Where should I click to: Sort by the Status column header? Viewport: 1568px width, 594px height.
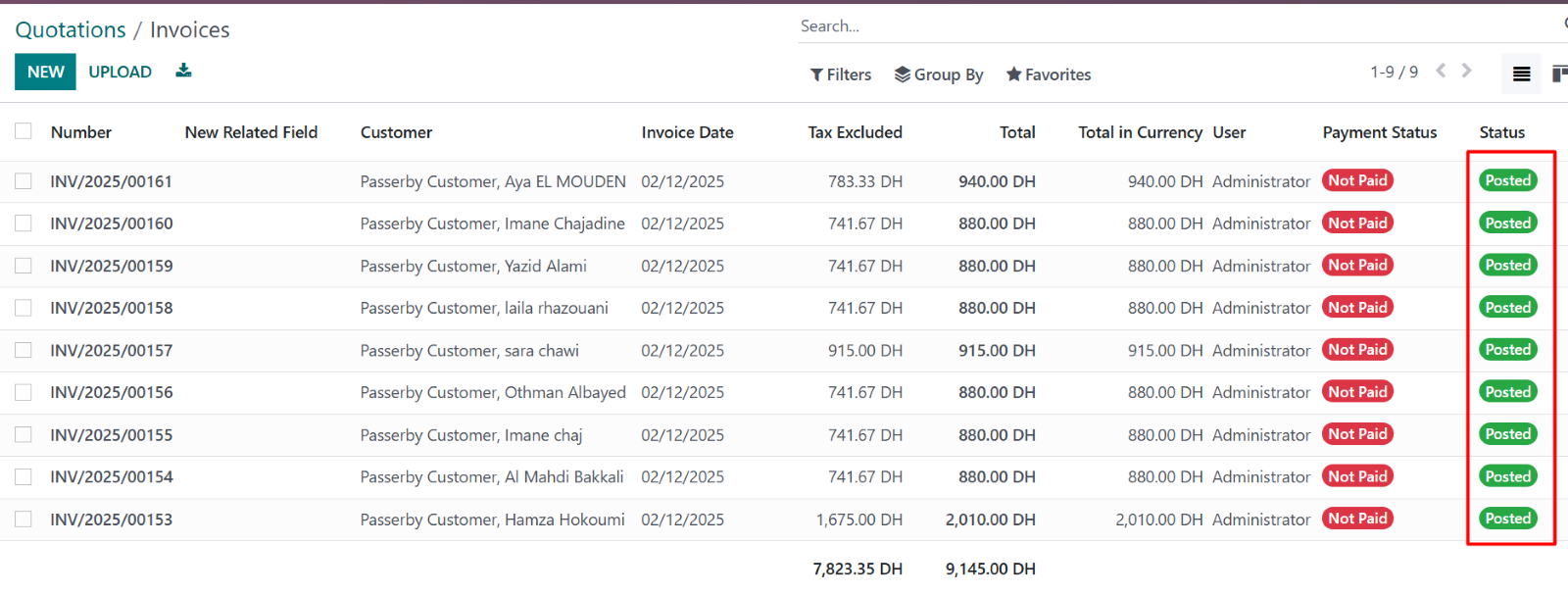[1501, 132]
